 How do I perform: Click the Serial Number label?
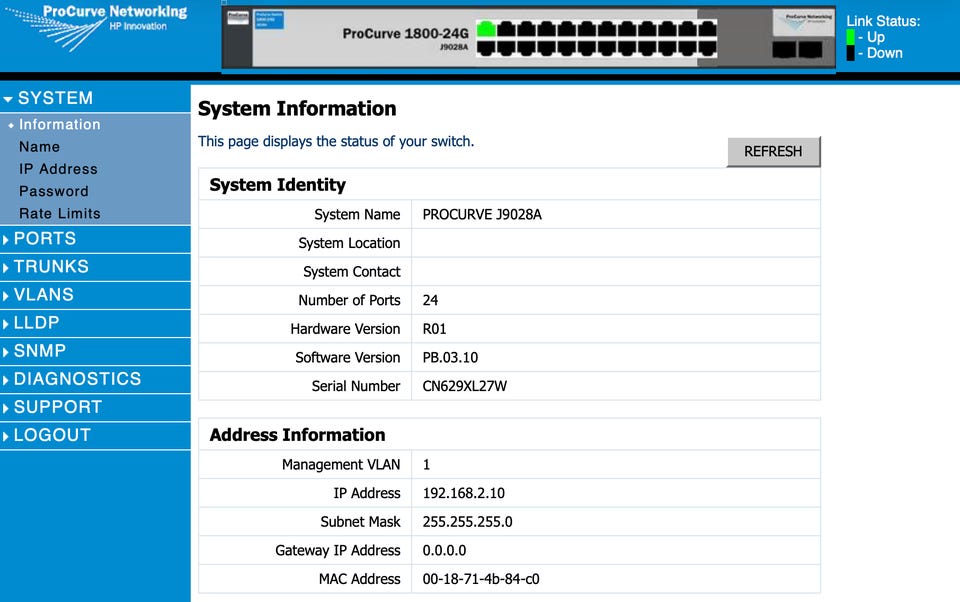(x=356, y=386)
